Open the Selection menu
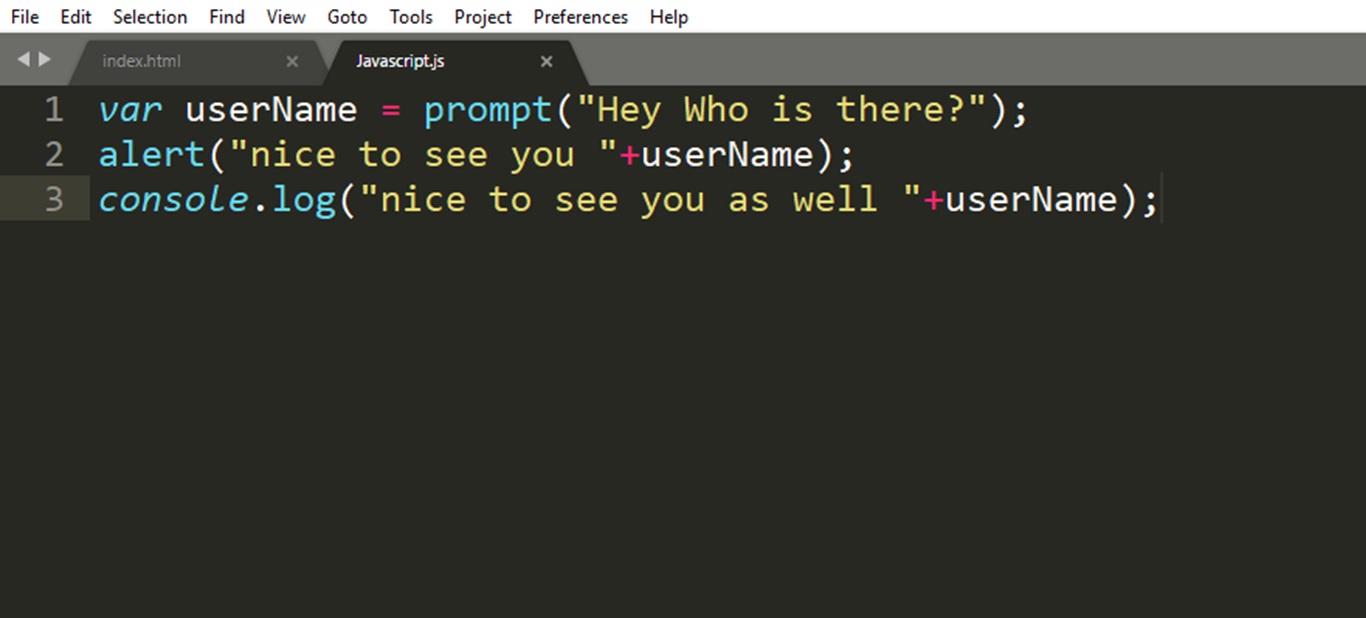This screenshot has height=618, width=1366. click(150, 17)
